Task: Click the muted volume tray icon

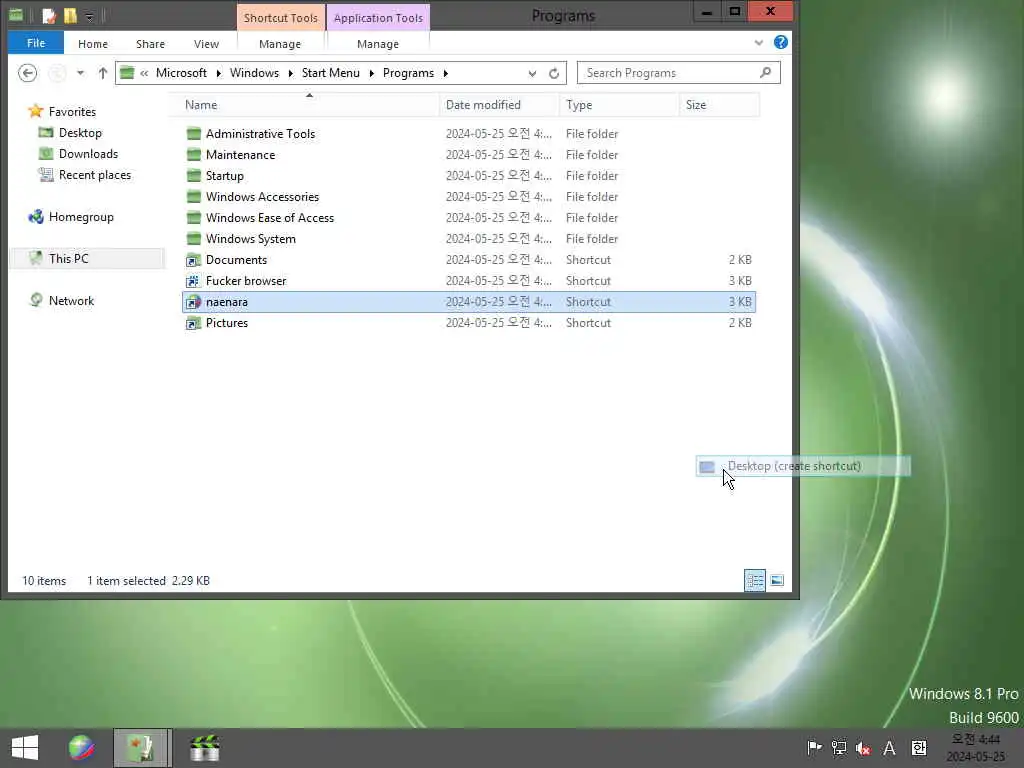Action: 863,748
